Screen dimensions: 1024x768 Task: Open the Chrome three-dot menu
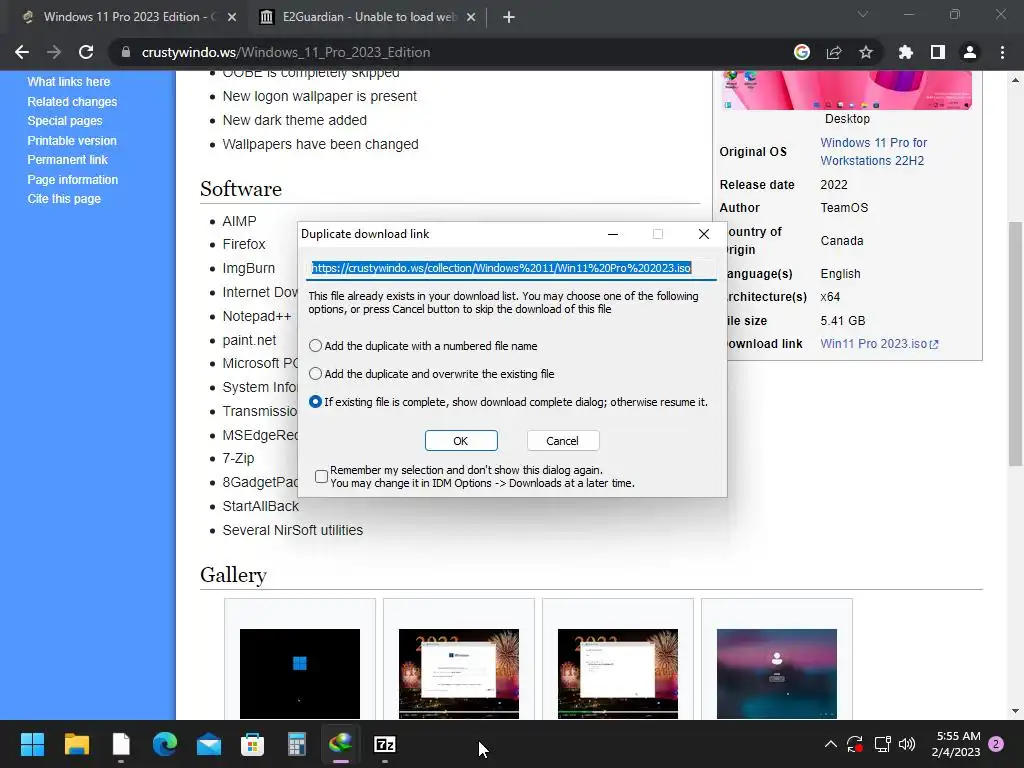[1002, 52]
